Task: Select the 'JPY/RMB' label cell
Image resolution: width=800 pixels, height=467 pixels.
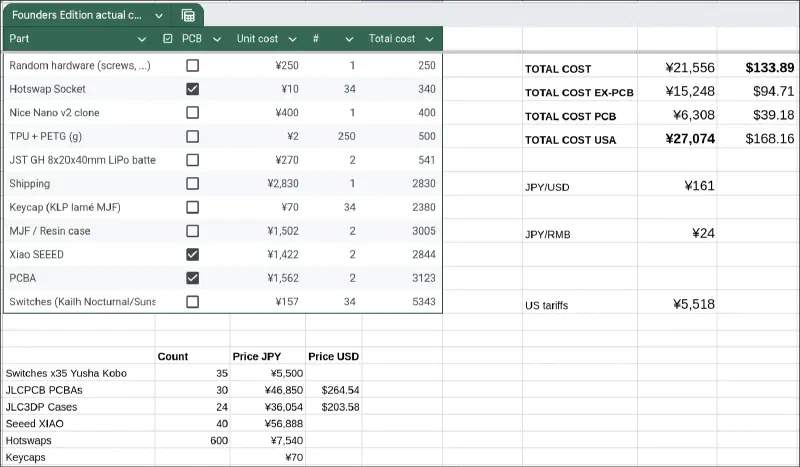Action: coord(547,235)
